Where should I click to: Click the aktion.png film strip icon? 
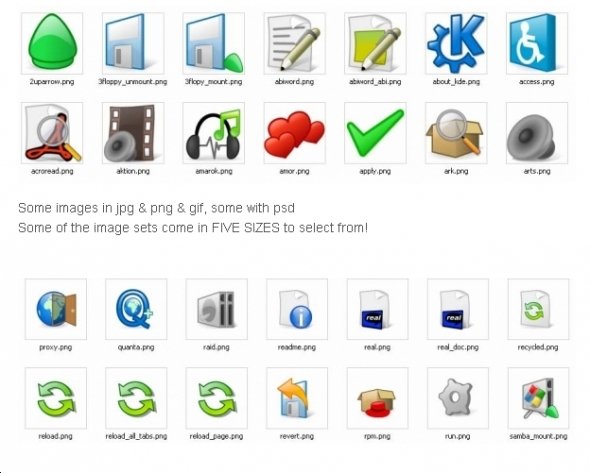tap(133, 133)
